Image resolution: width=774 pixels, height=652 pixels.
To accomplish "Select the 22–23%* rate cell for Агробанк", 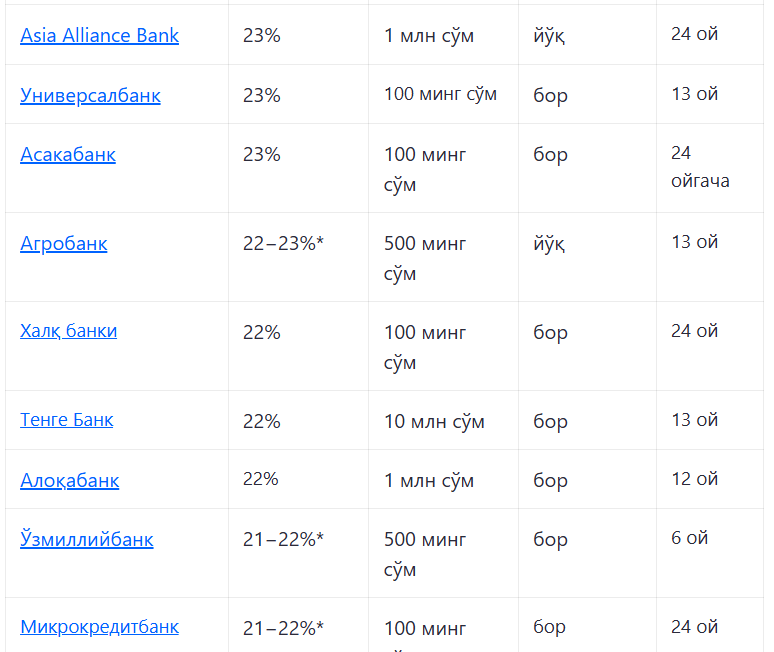I will click(283, 243).
